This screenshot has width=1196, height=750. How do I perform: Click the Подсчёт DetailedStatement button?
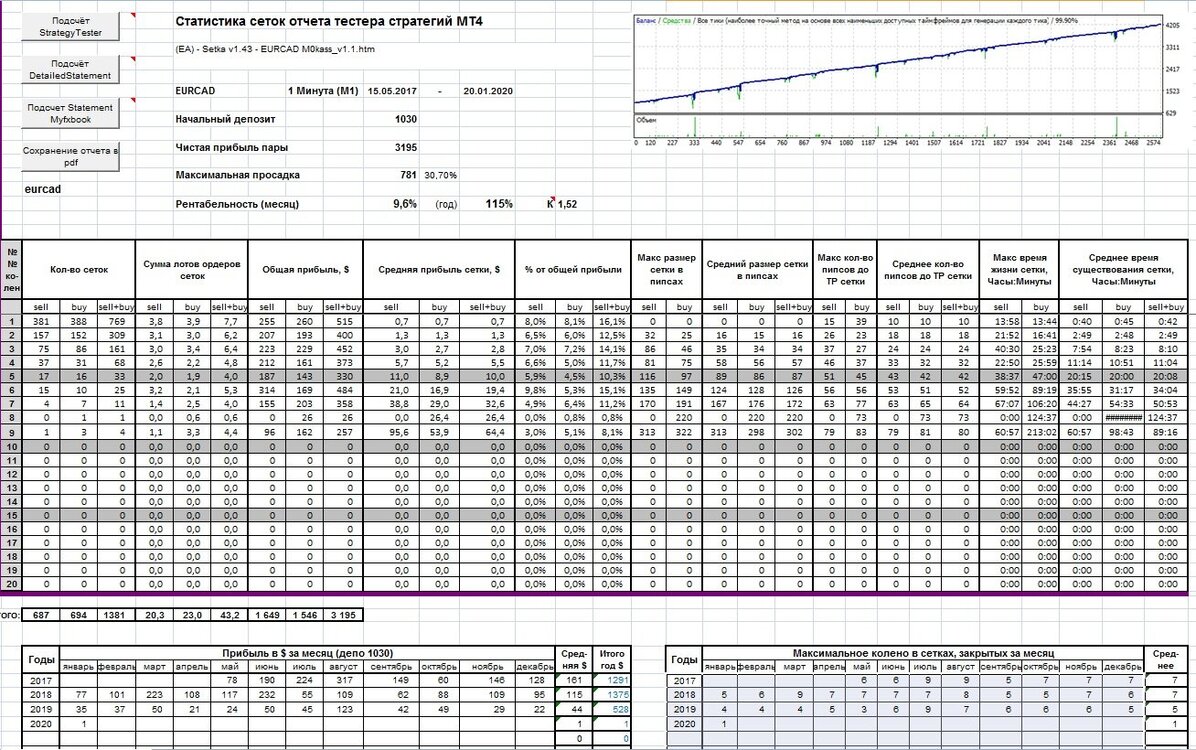click(70, 69)
